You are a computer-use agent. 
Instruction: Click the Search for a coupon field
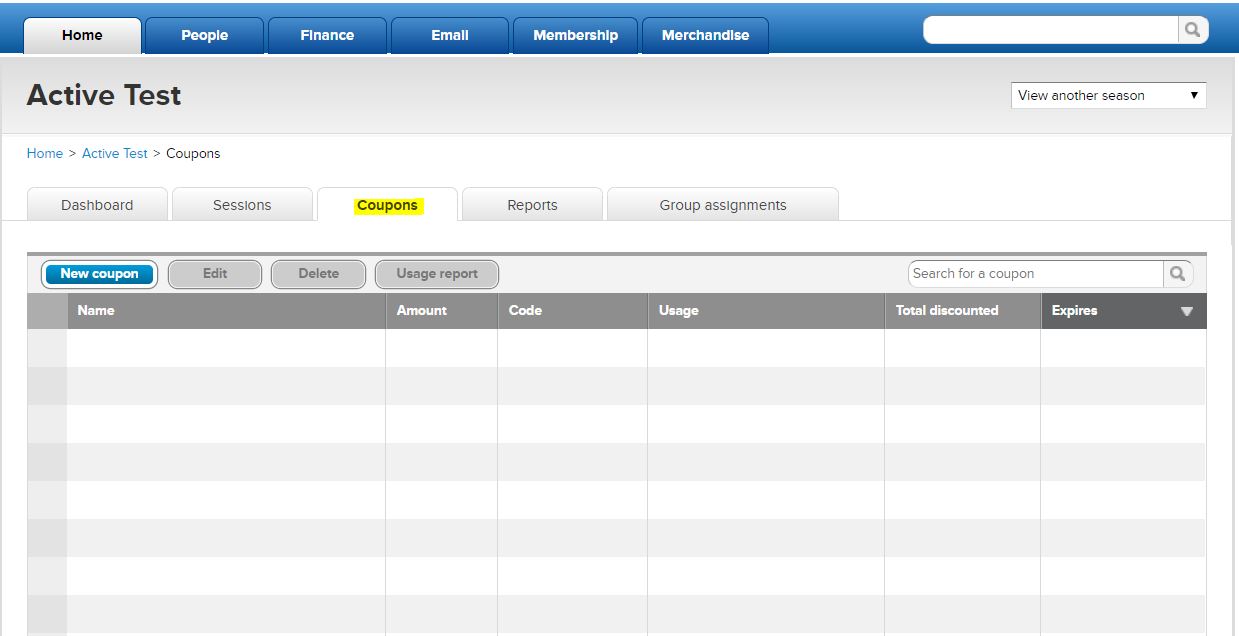coord(1035,273)
